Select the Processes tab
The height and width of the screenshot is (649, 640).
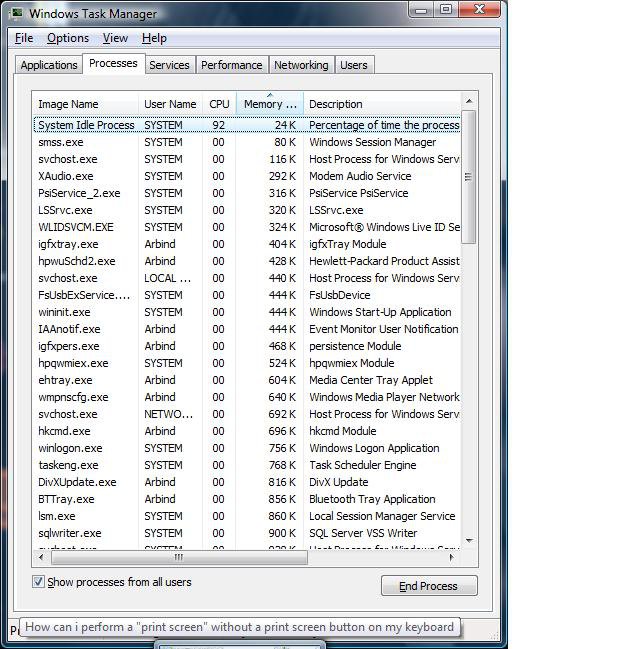[113, 63]
